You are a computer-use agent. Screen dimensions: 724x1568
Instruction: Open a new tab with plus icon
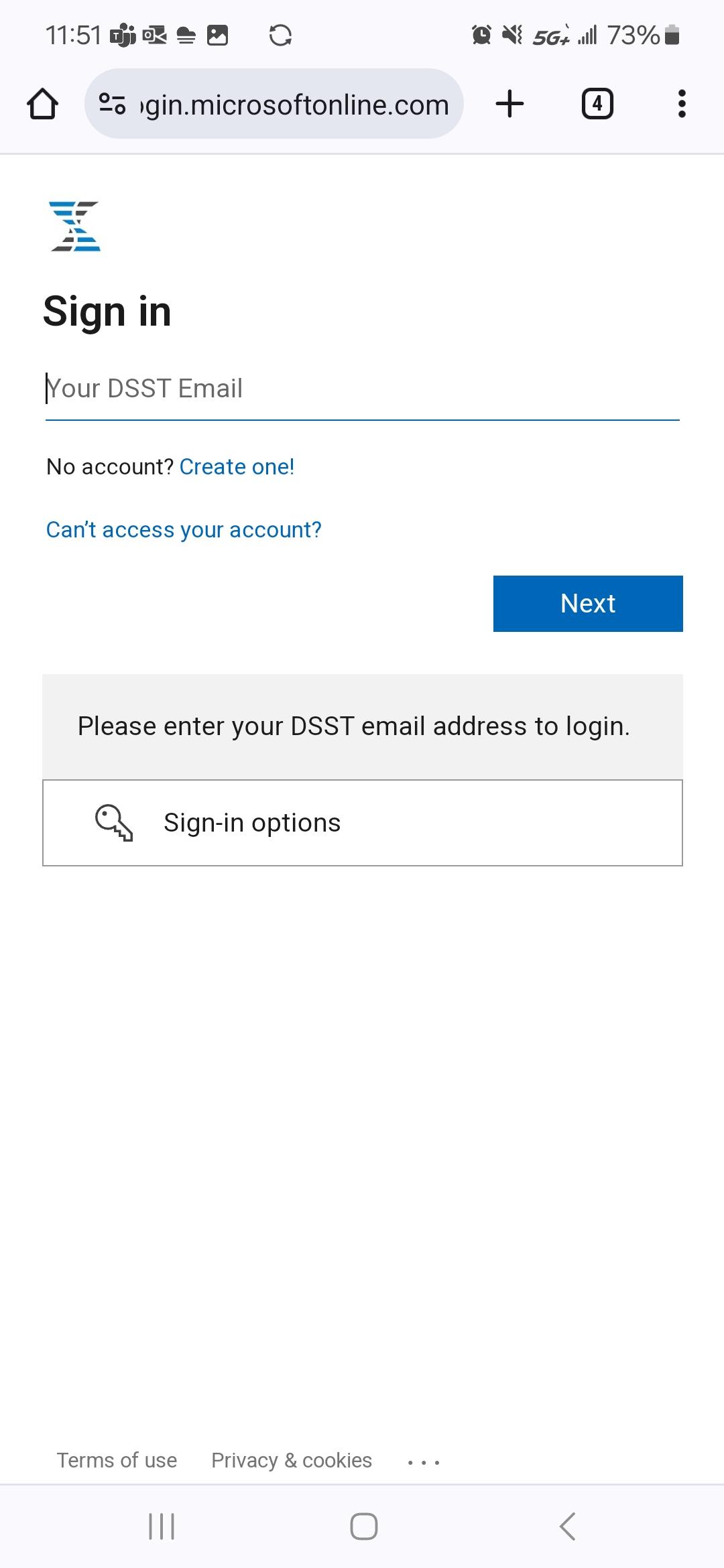click(x=509, y=105)
